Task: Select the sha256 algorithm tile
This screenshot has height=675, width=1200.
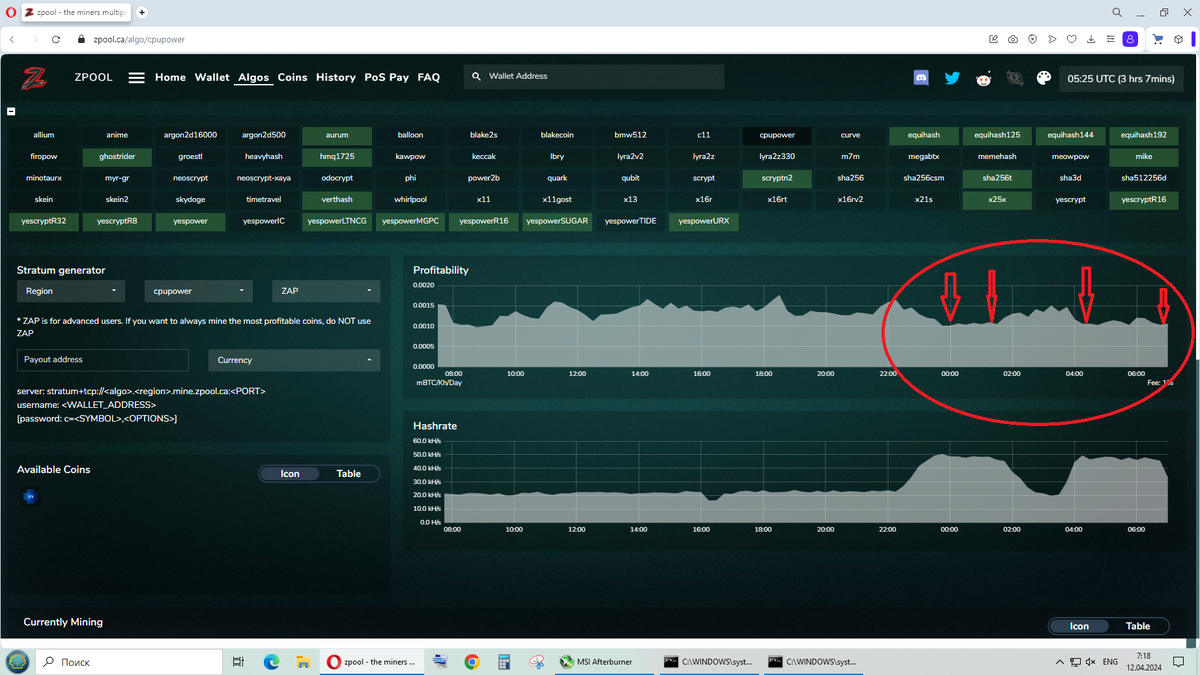Action: 850,178
